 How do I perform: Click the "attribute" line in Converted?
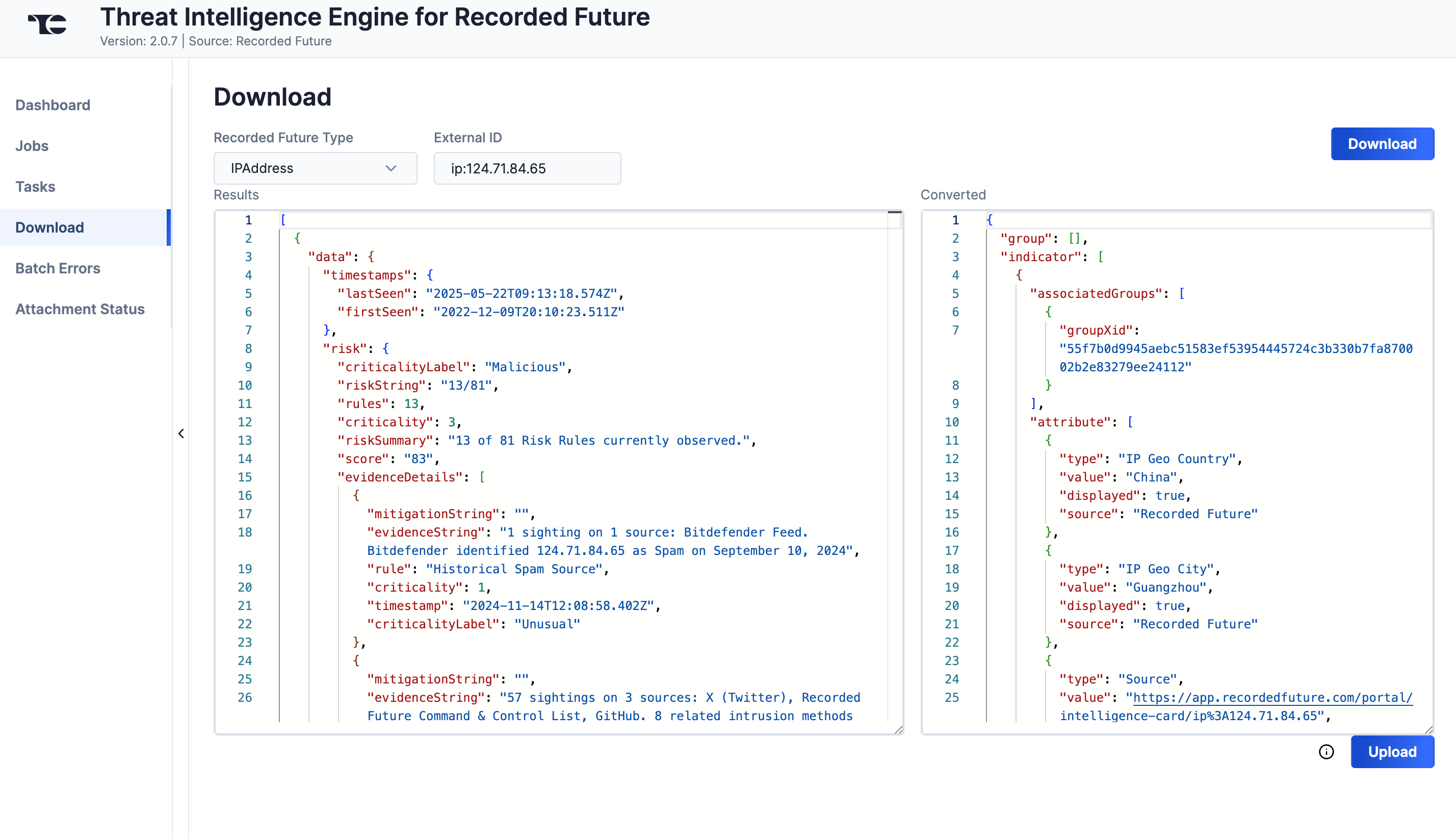click(1081, 422)
